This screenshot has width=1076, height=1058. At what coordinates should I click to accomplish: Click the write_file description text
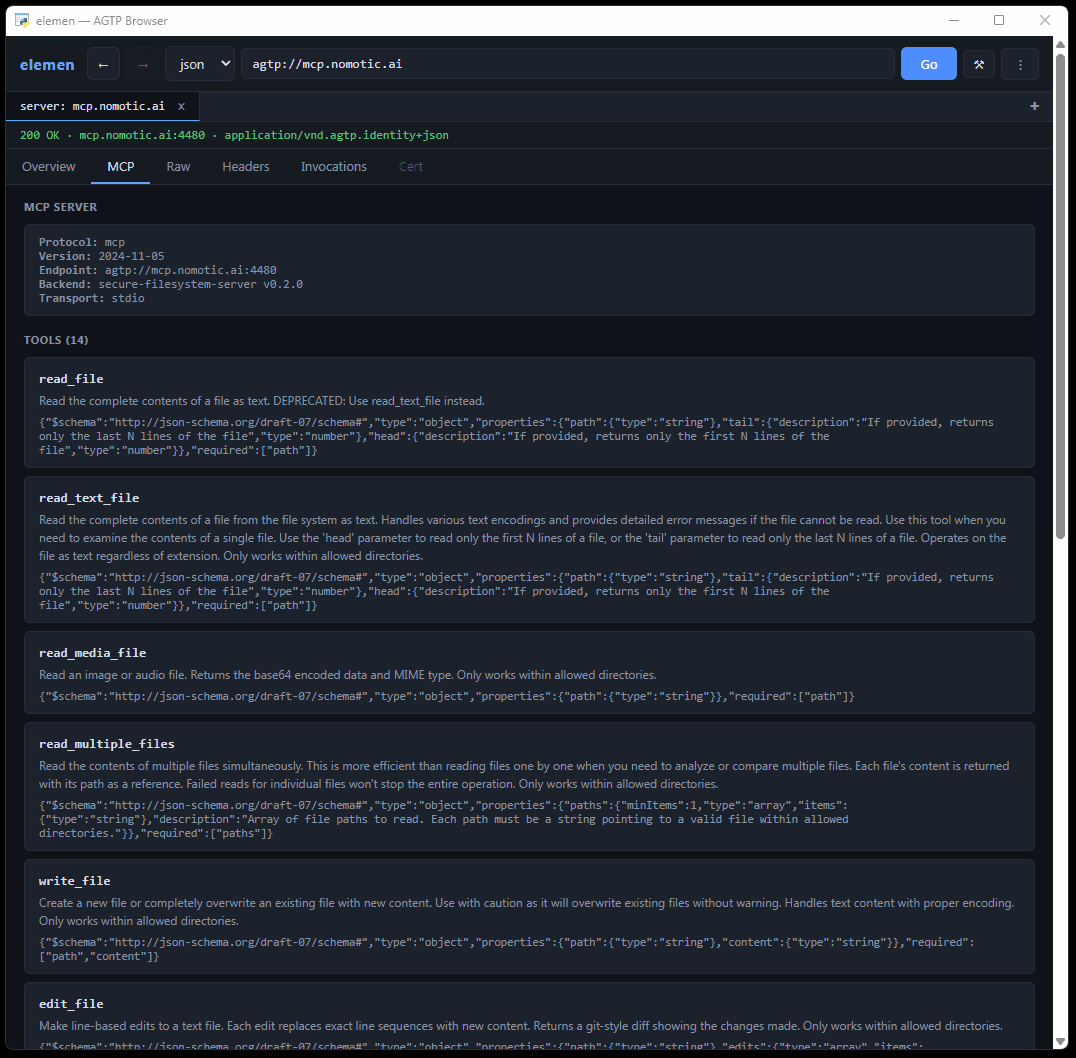point(526,912)
